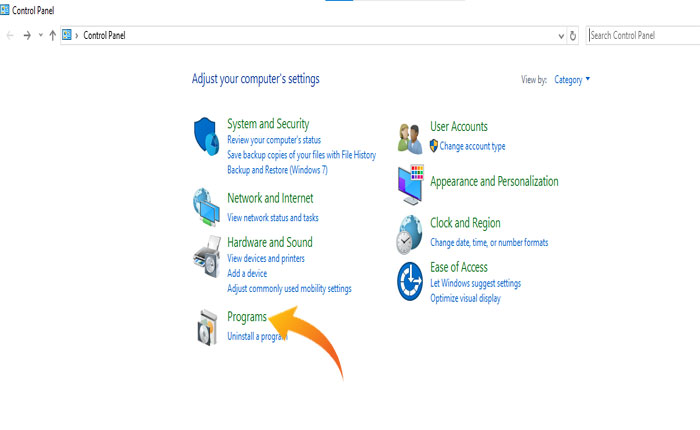
Task: Select Change date, time, or number formats
Action: click(488, 242)
